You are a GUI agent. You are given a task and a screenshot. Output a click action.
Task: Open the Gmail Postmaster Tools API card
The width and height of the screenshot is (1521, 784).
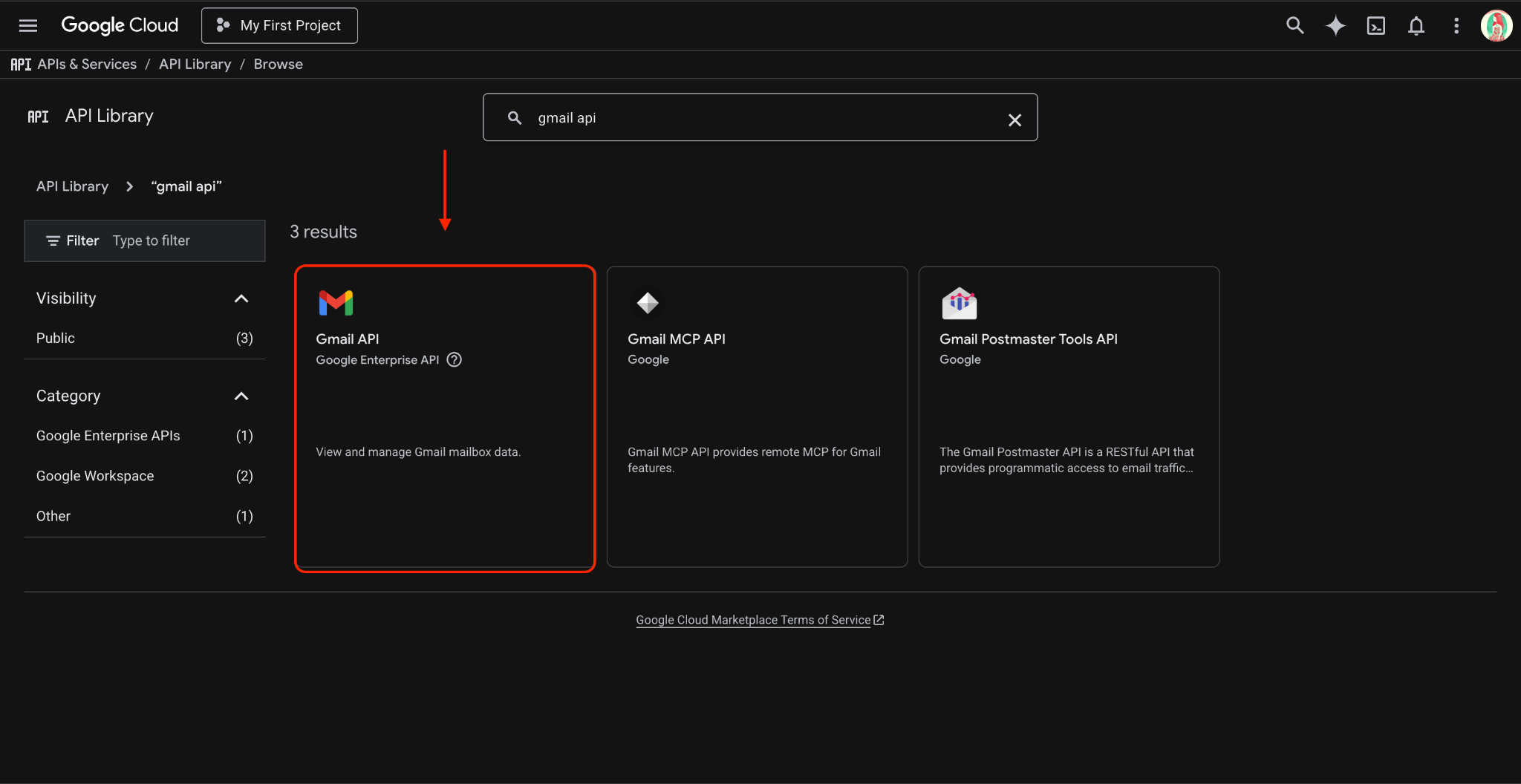click(x=1069, y=417)
